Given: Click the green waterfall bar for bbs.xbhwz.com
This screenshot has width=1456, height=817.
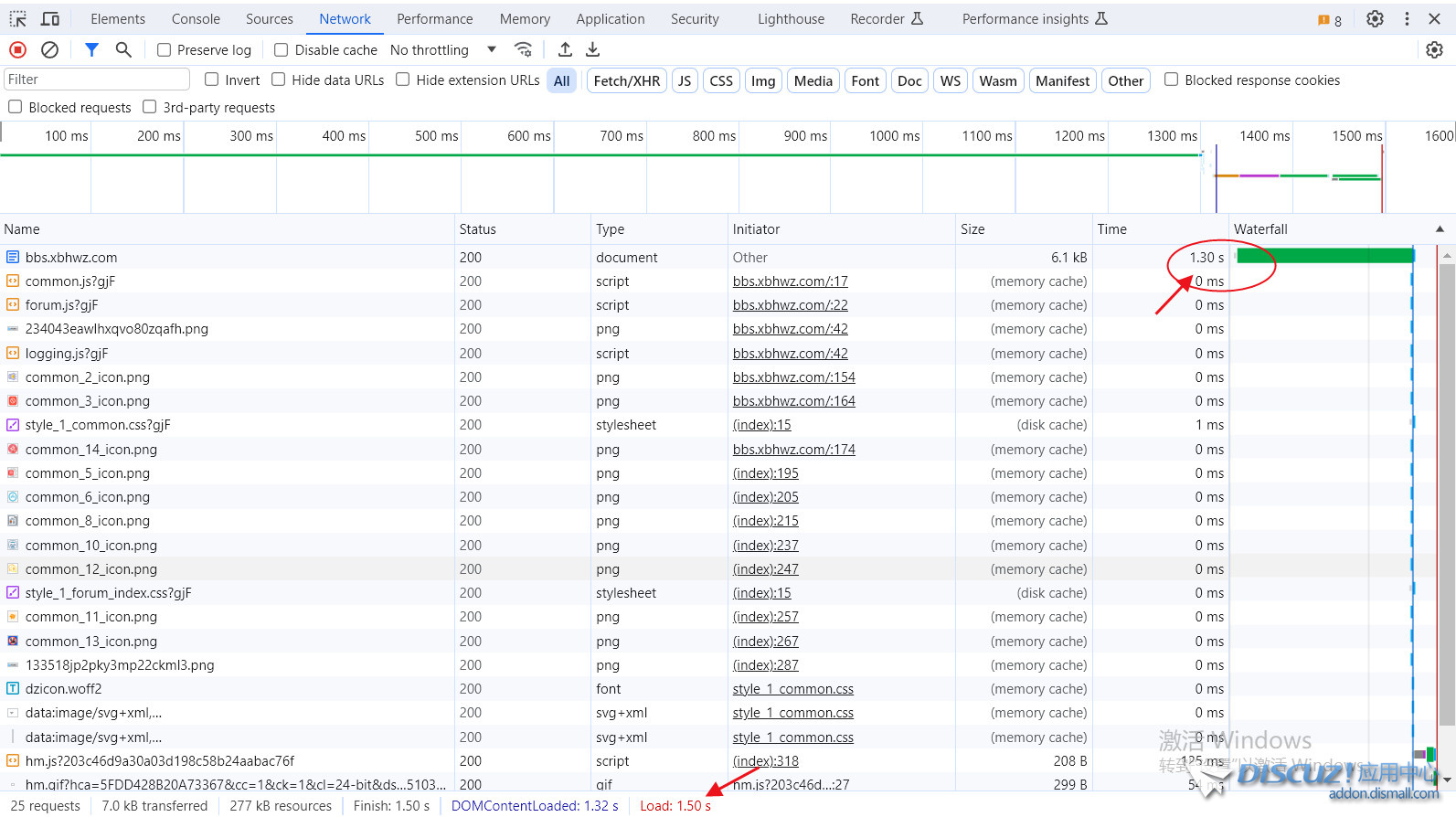Looking at the screenshot, I should coord(1324,256).
